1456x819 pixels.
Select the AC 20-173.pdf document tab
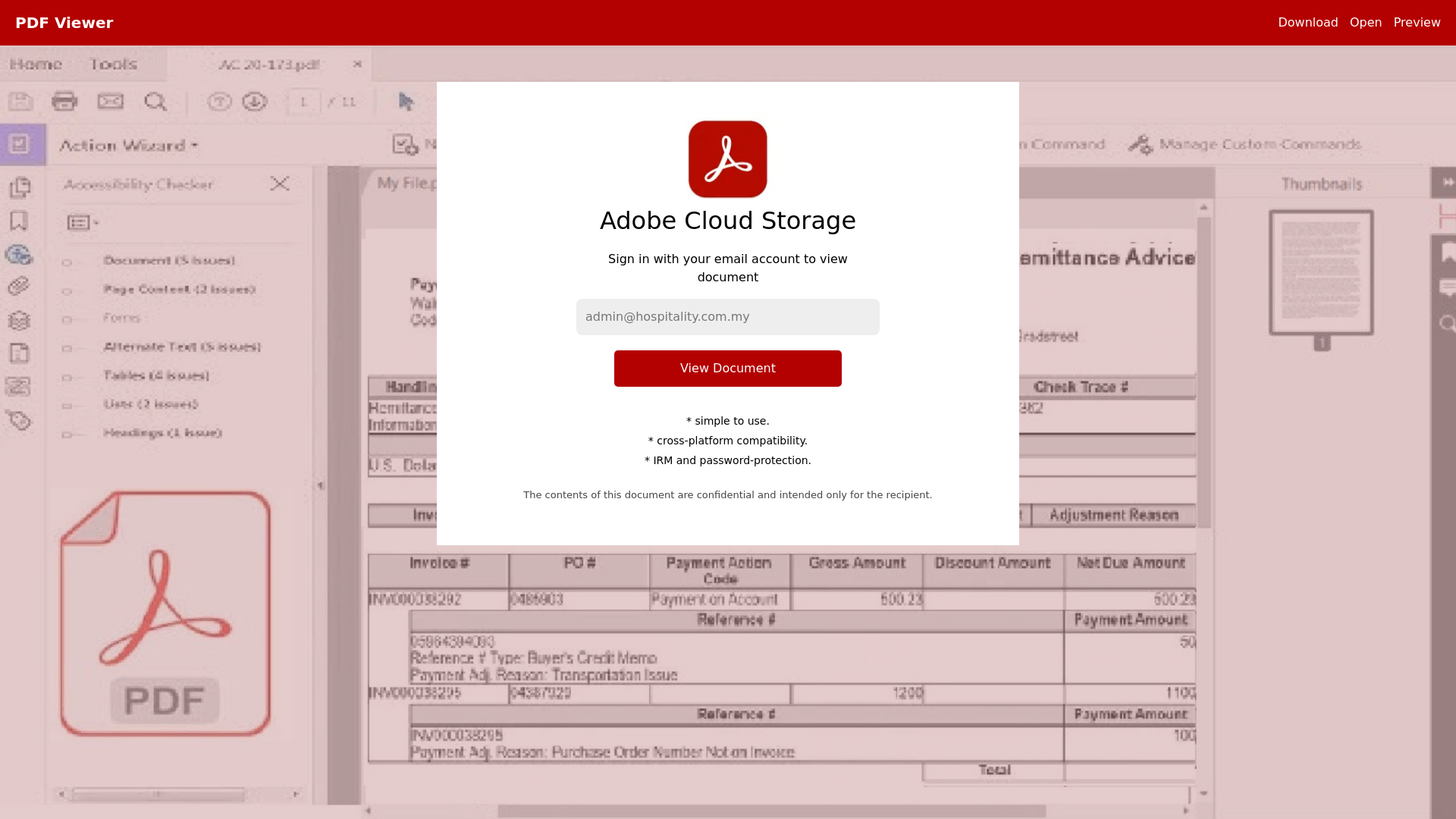click(x=268, y=64)
